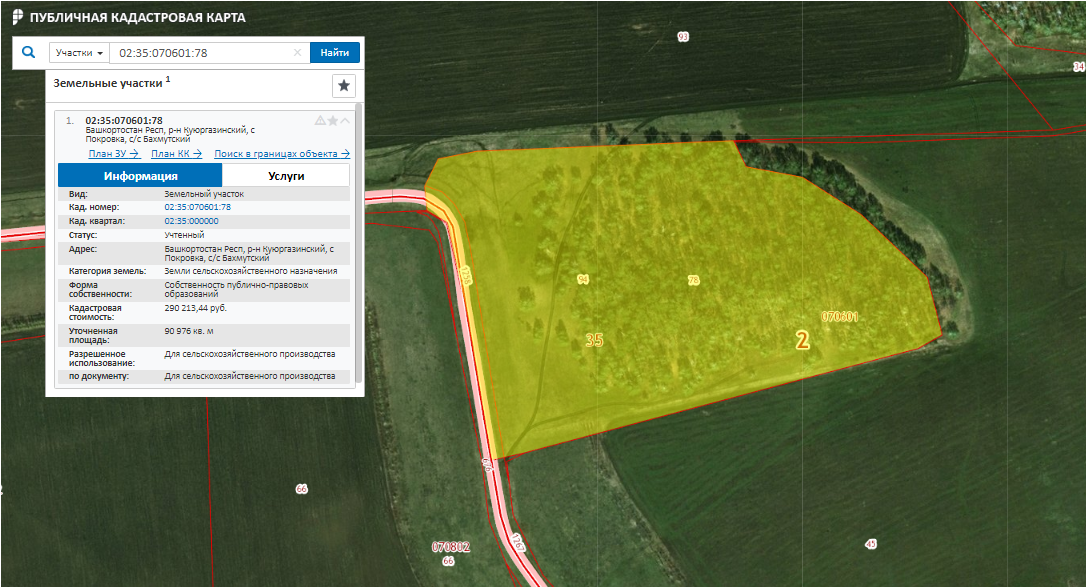
Task: Follow cadastral number link 02:35:070601:78
Action: 197,207
